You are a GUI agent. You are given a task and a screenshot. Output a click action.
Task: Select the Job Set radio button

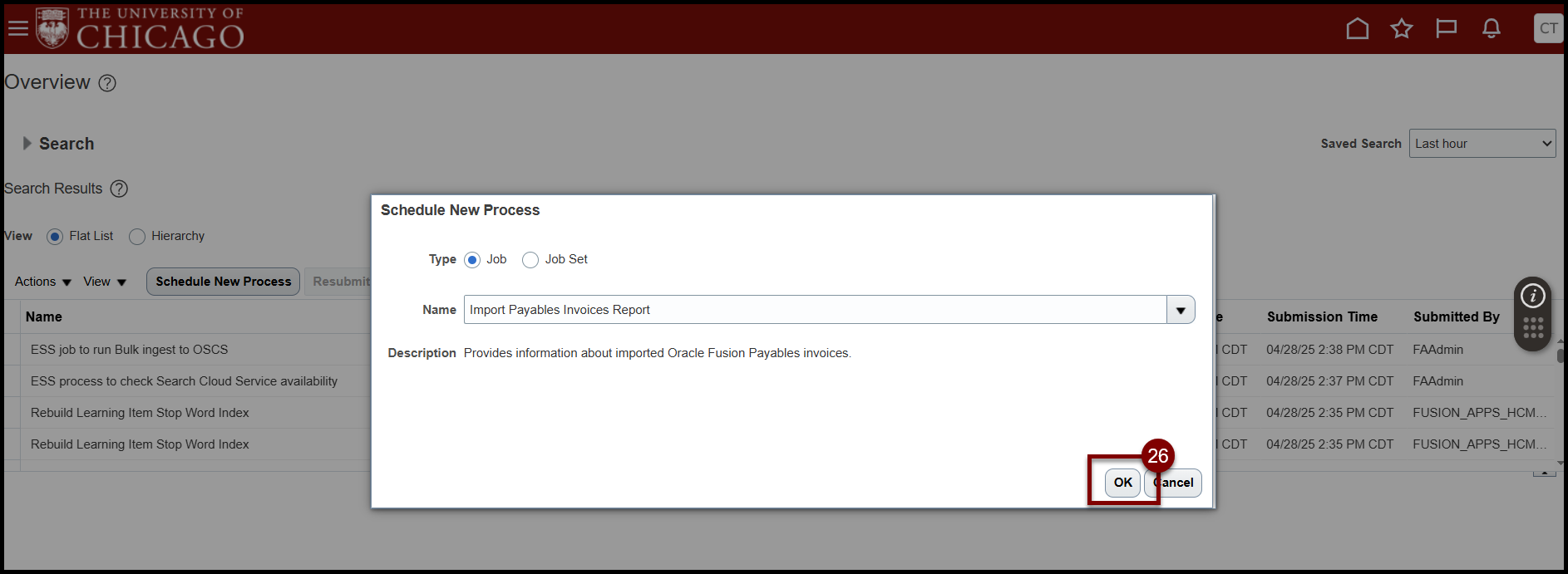tap(530, 260)
